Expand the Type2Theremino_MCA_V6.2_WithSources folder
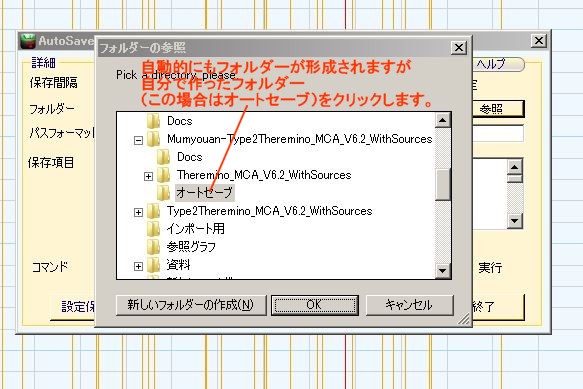 pos(138,212)
